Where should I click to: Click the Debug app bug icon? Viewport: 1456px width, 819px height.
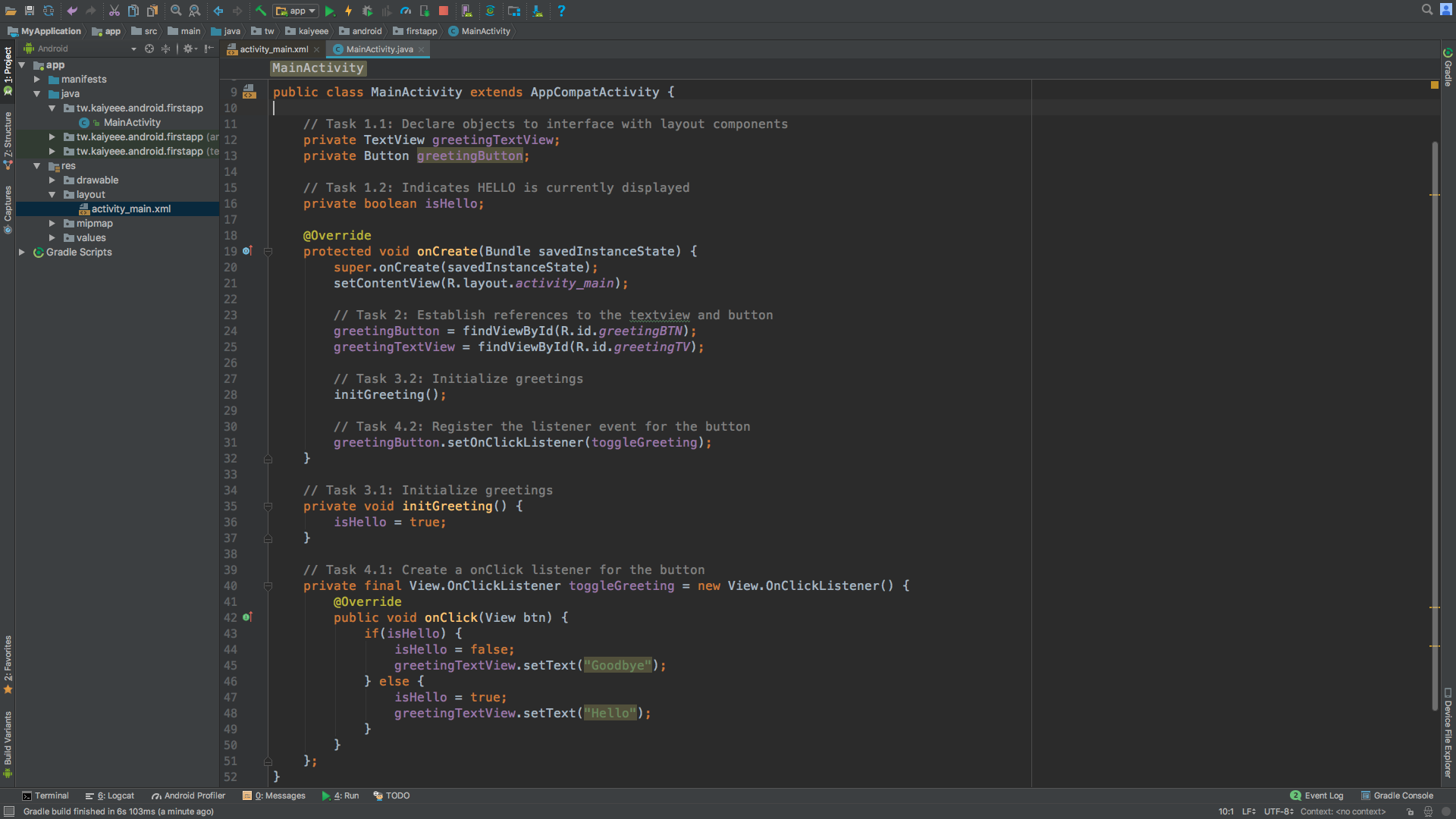click(368, 11)
